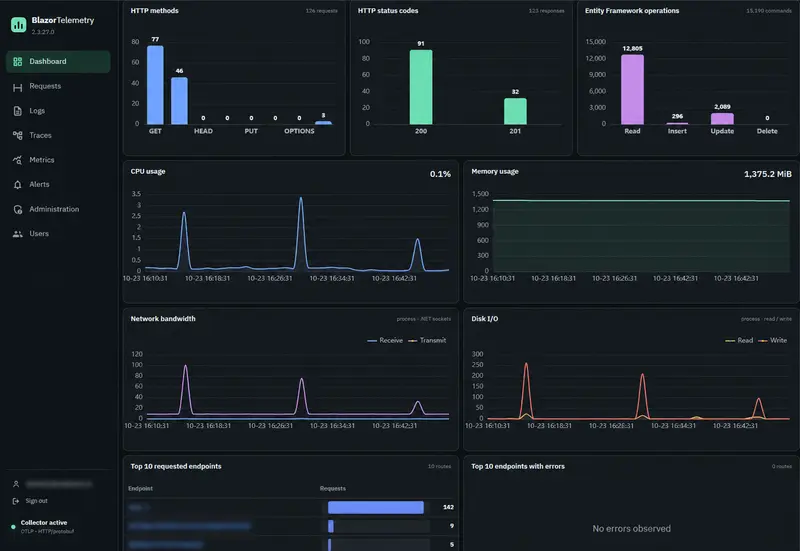Click the Delete label in Entity Framework chart

click(x=767, y=131)
